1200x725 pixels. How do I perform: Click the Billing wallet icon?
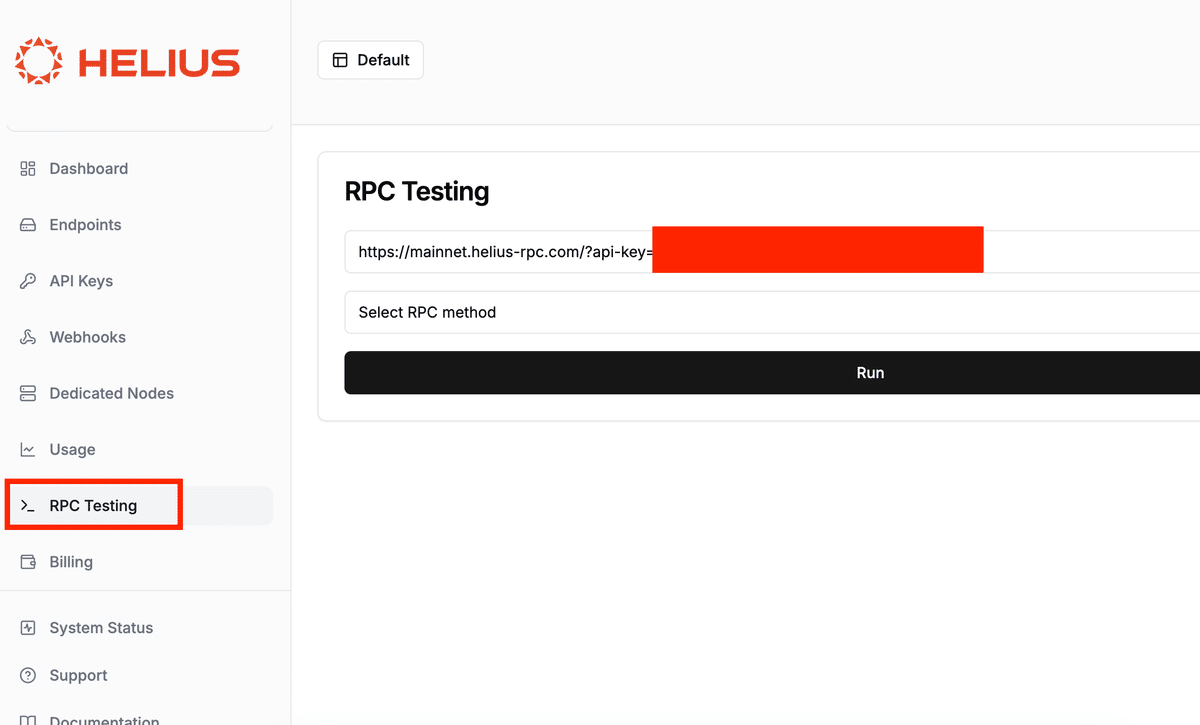coord(28,562)
